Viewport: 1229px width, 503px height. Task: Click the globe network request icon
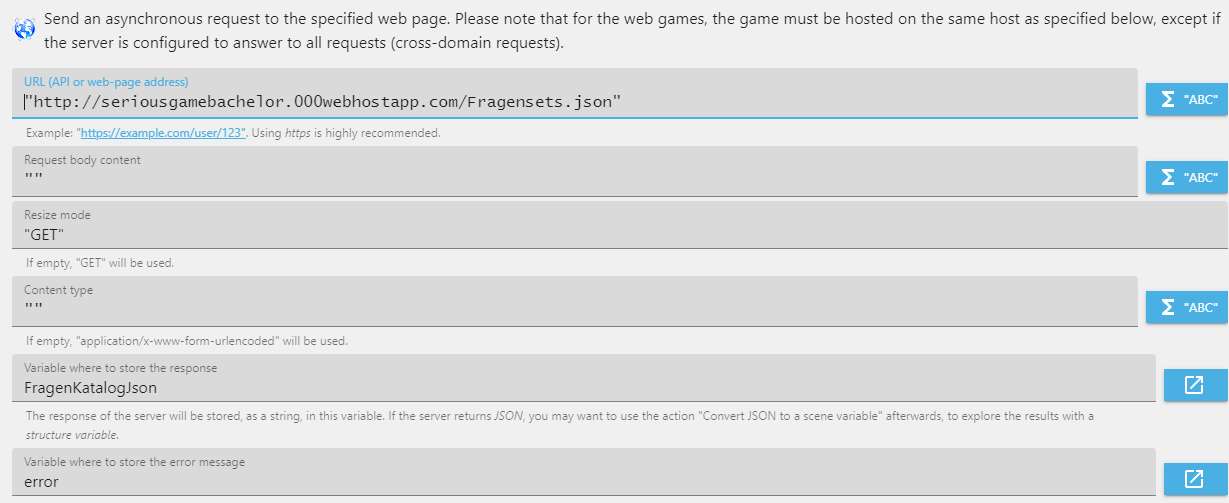[x=23, y=29]
